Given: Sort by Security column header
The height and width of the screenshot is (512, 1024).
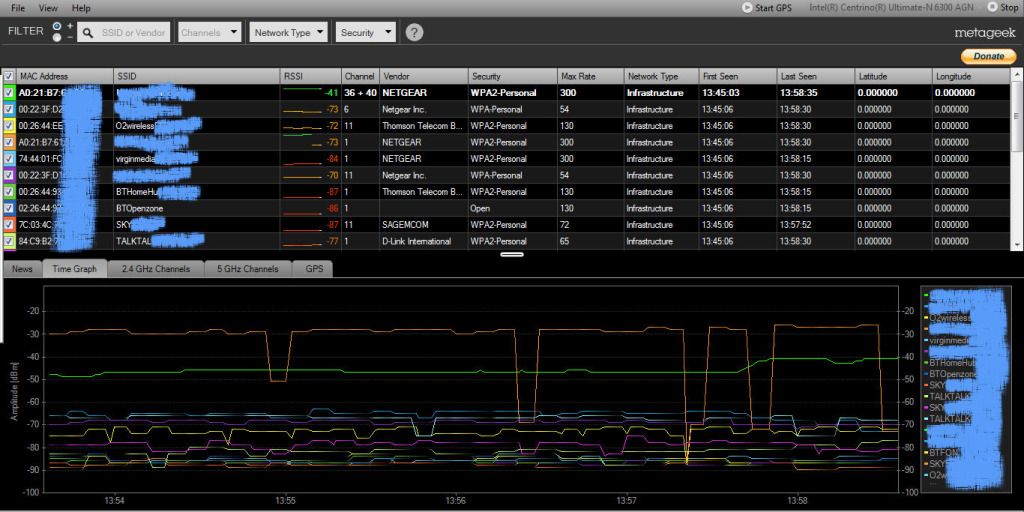Looking at the screenshot, I should pos(513,76).
